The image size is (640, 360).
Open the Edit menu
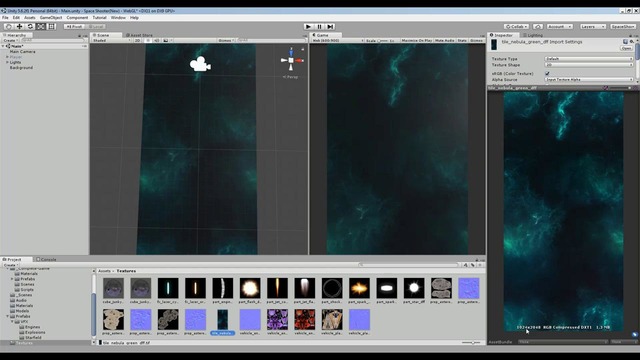pos(16,18)
